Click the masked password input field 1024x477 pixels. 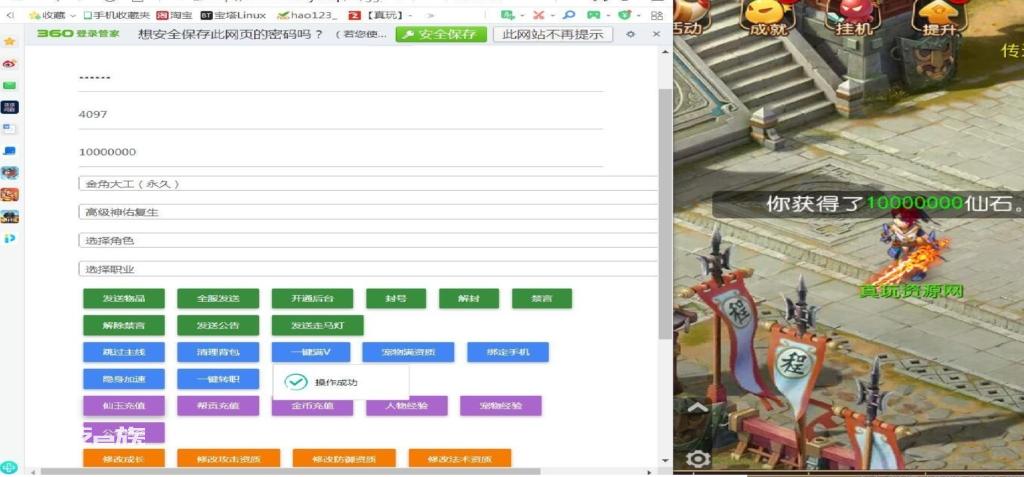pos(340,78)
